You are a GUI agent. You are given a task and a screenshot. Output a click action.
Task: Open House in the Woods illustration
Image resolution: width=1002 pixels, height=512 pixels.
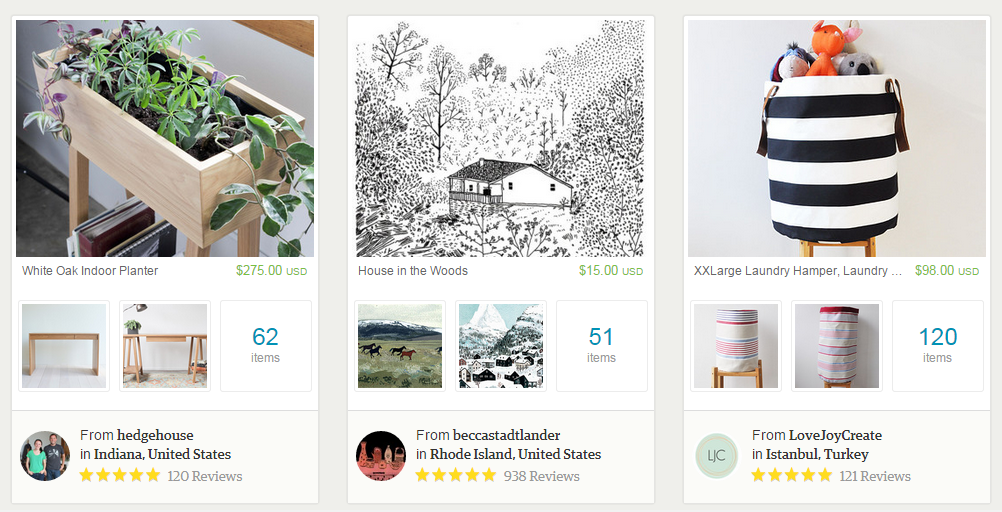[x=501, y=138]
